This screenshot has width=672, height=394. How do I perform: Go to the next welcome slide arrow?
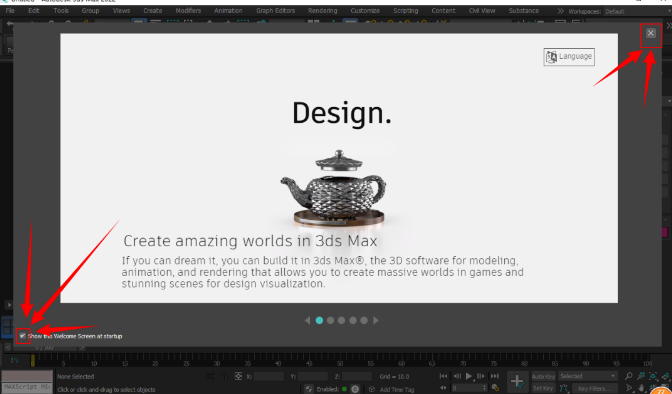pyautogui.click(x=376, y=320)
